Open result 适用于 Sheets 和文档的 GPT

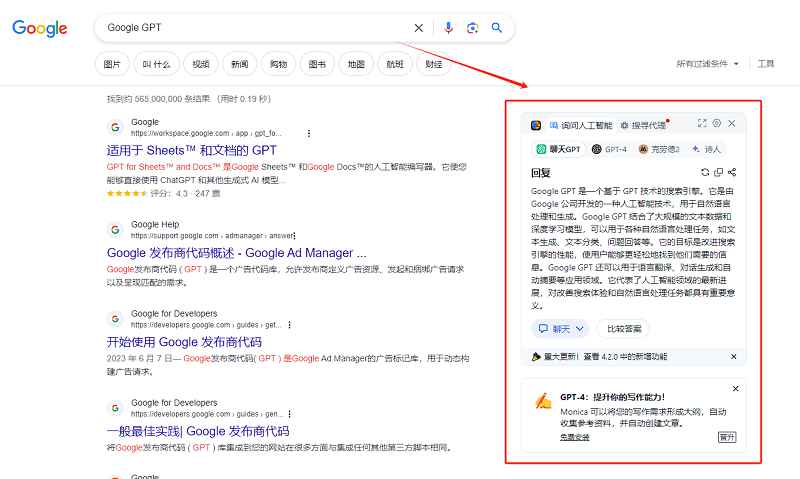(x=192, y=150)
